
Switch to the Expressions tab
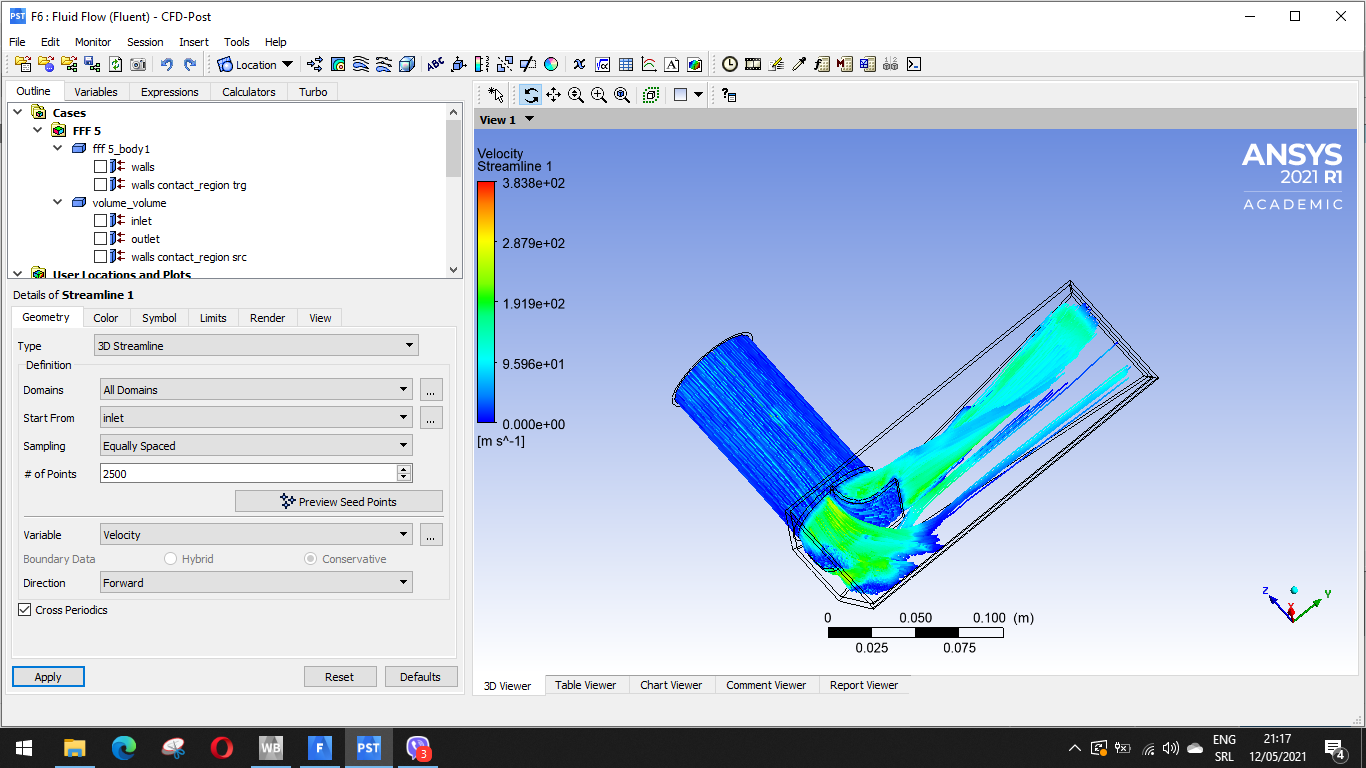click(x=169, y=92)
